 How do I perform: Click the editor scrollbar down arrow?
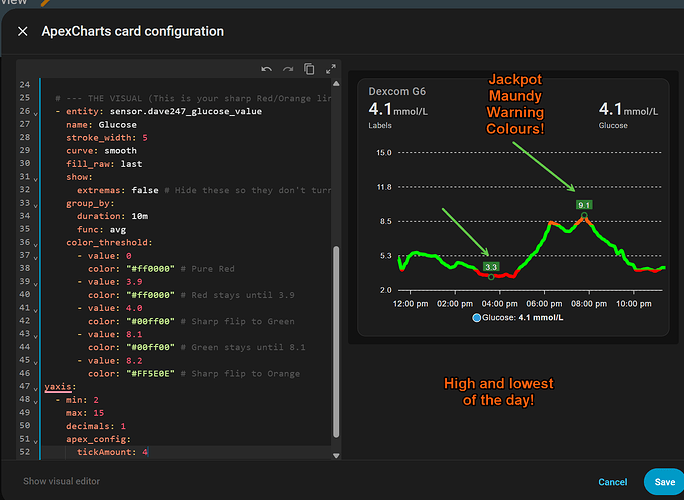click(x=336, y=457)
